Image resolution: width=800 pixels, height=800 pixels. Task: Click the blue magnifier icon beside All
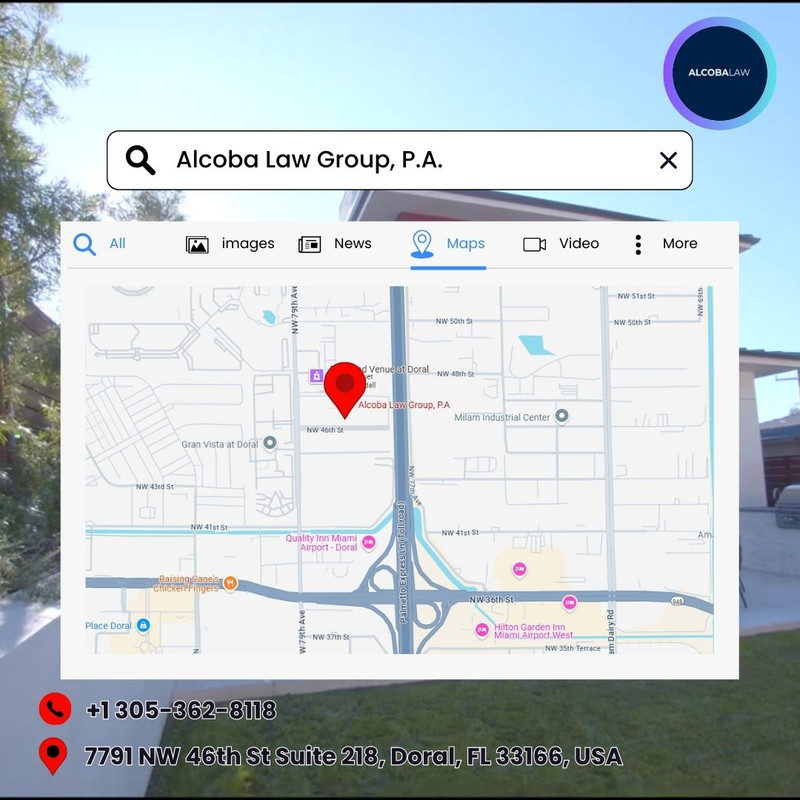point(84,244)
